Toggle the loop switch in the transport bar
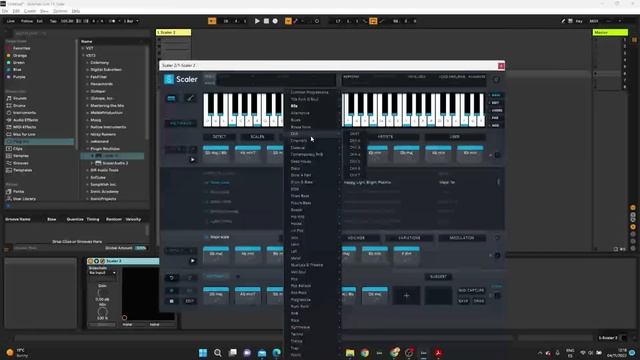Viewport: 640px width, 360px height. [x=373, y=21]
